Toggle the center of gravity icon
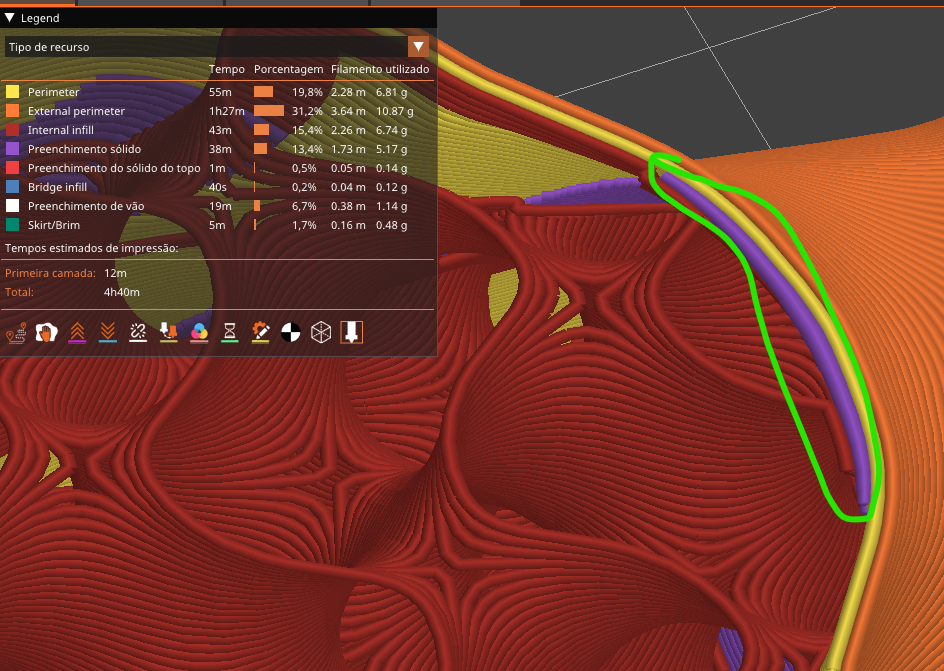Viewport: 944px width, 671px height. (289, 331)
